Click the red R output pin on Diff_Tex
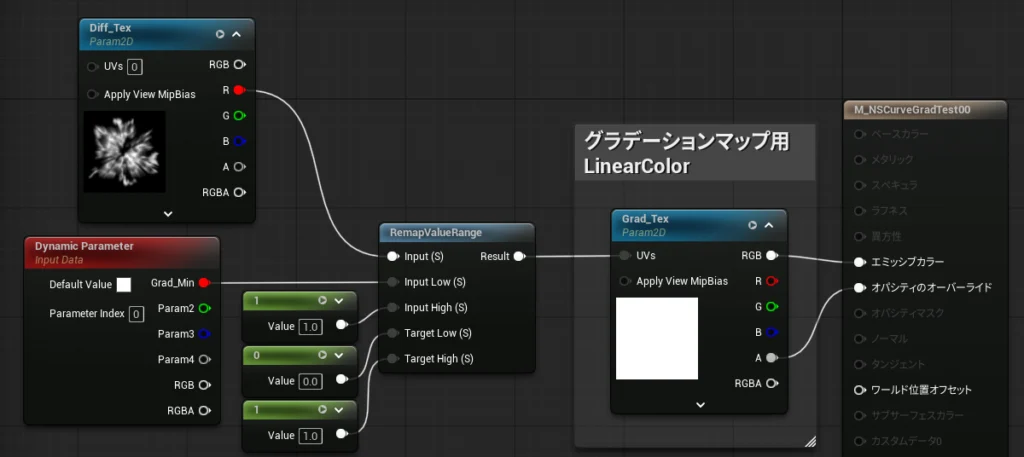The image size is (1024, 457). (x=239, y=90)
